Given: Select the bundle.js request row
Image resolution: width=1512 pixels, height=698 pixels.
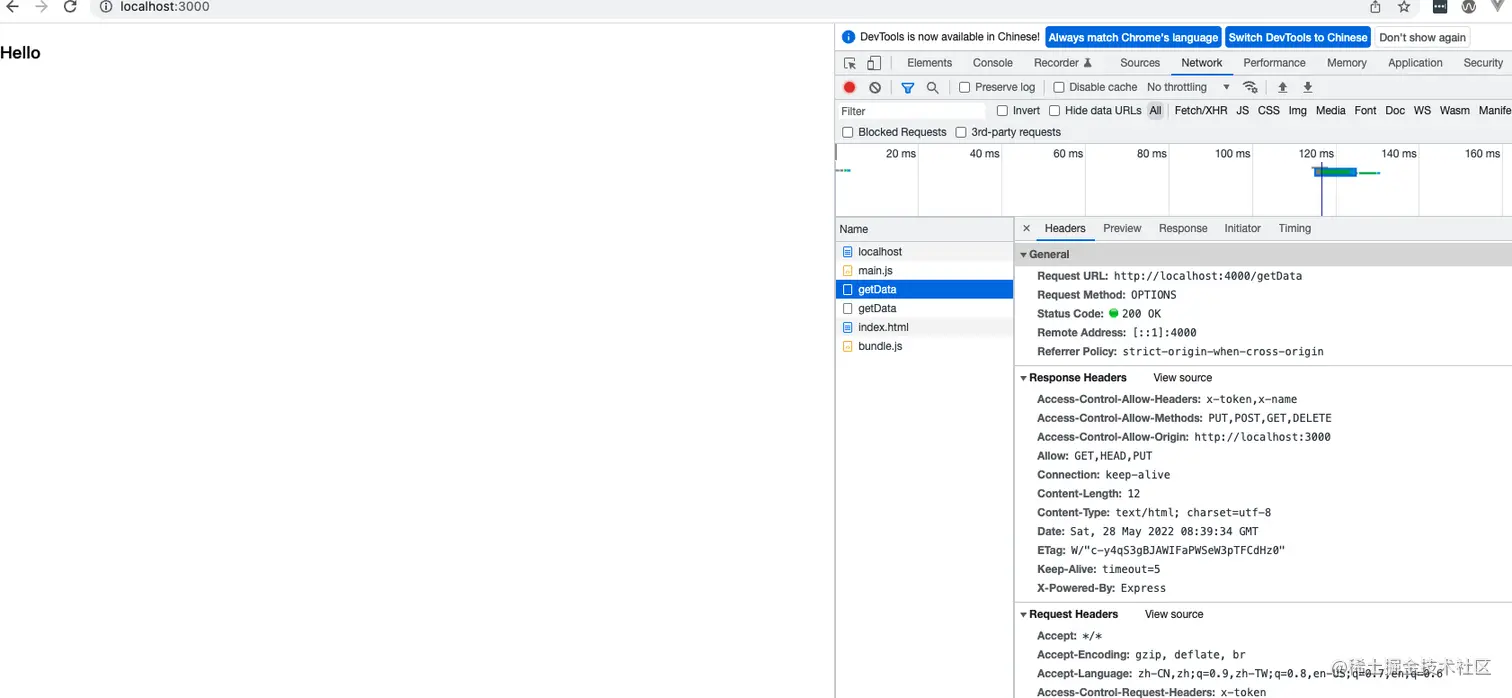Looking at the screenshot, I should pyautogui.click(x=924, y=346).
